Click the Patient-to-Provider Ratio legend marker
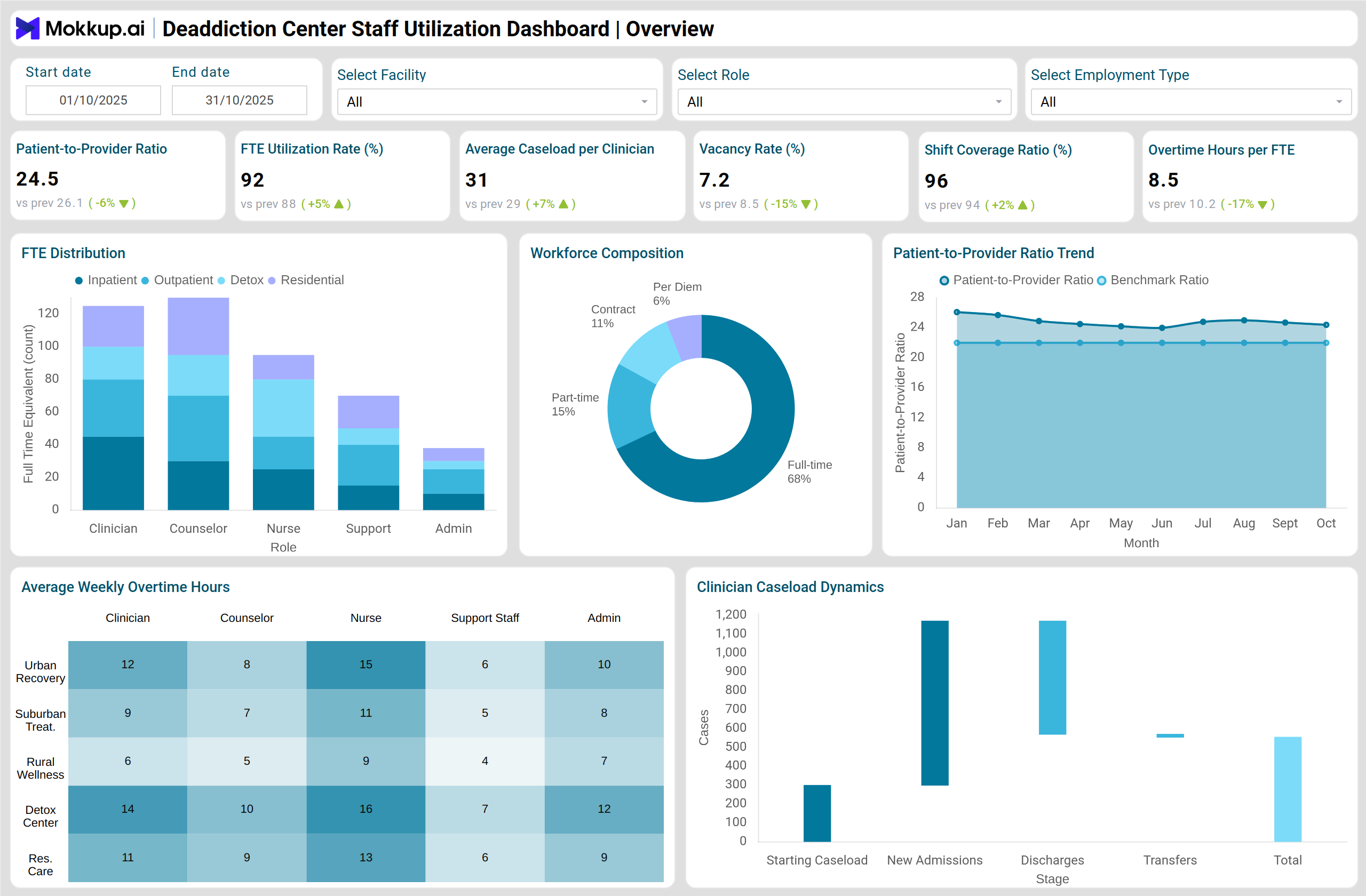The width and height of the screenshot is (1366, 896). [944, 281]
